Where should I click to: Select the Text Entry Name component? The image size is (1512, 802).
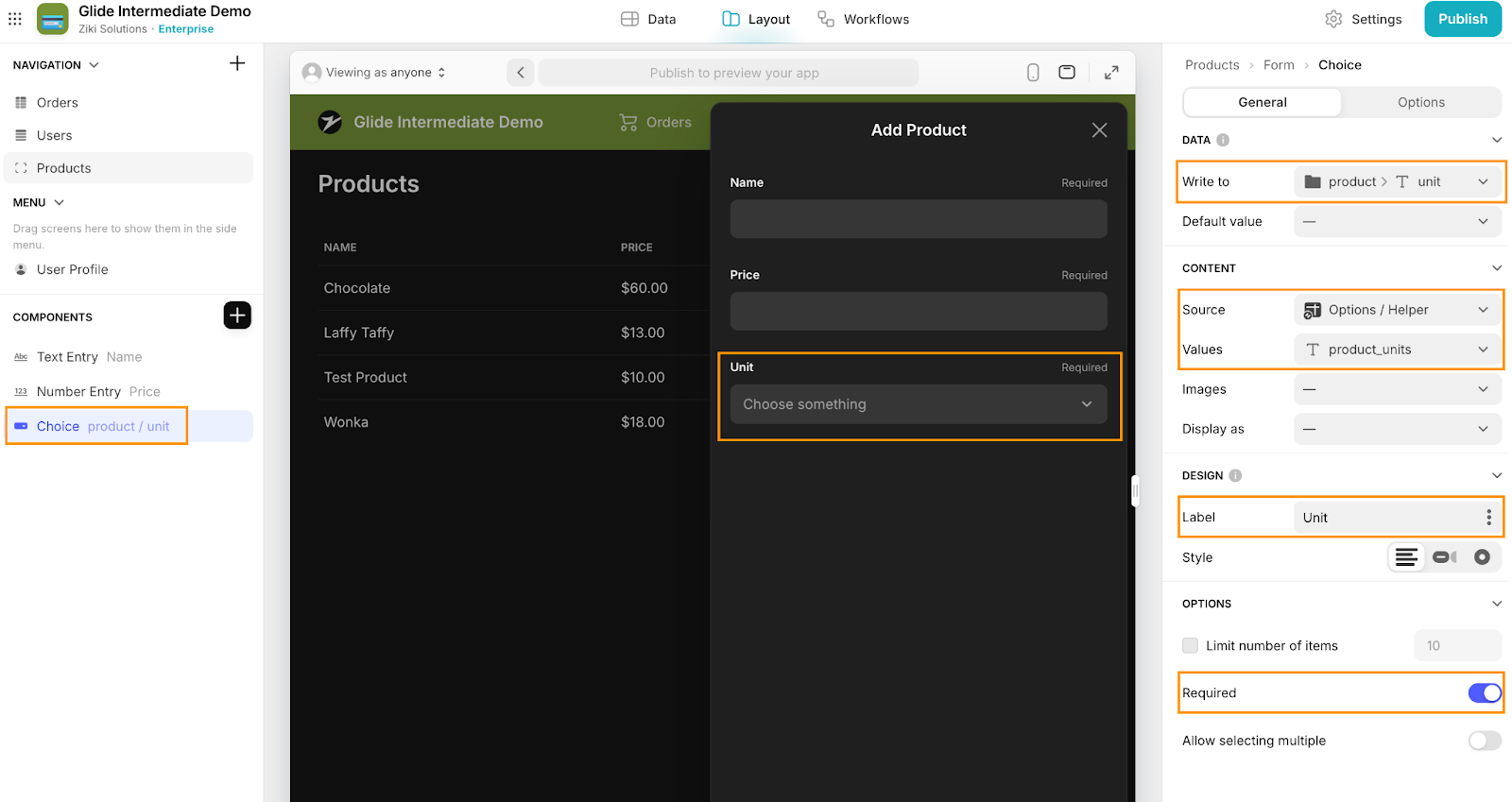[129, 357]
